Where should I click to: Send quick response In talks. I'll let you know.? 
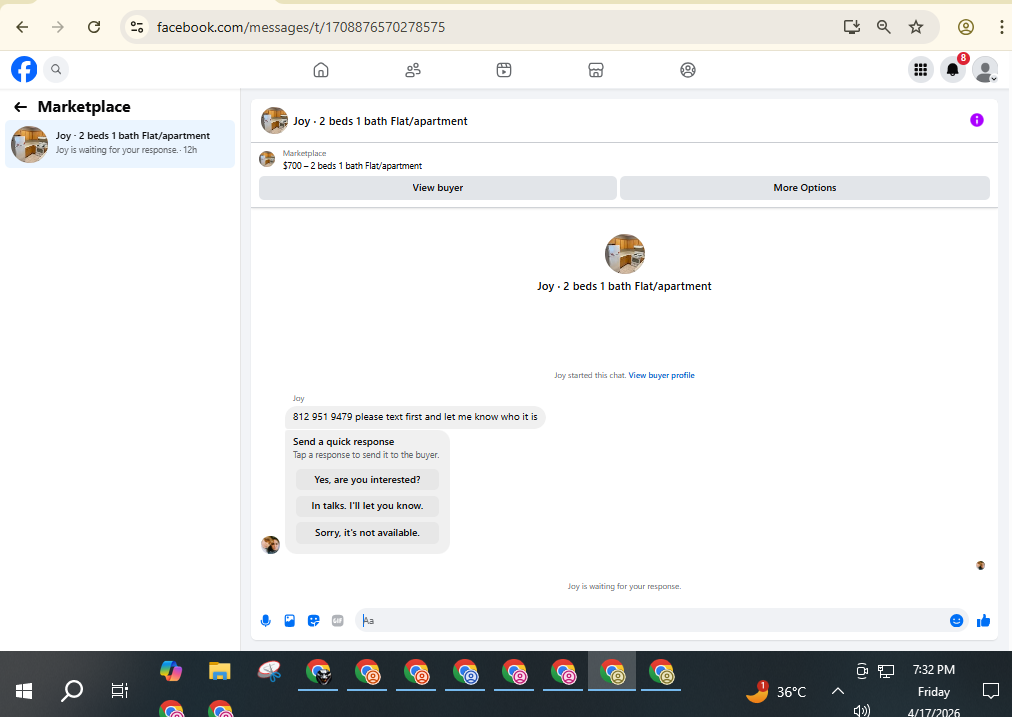[367, 506]
